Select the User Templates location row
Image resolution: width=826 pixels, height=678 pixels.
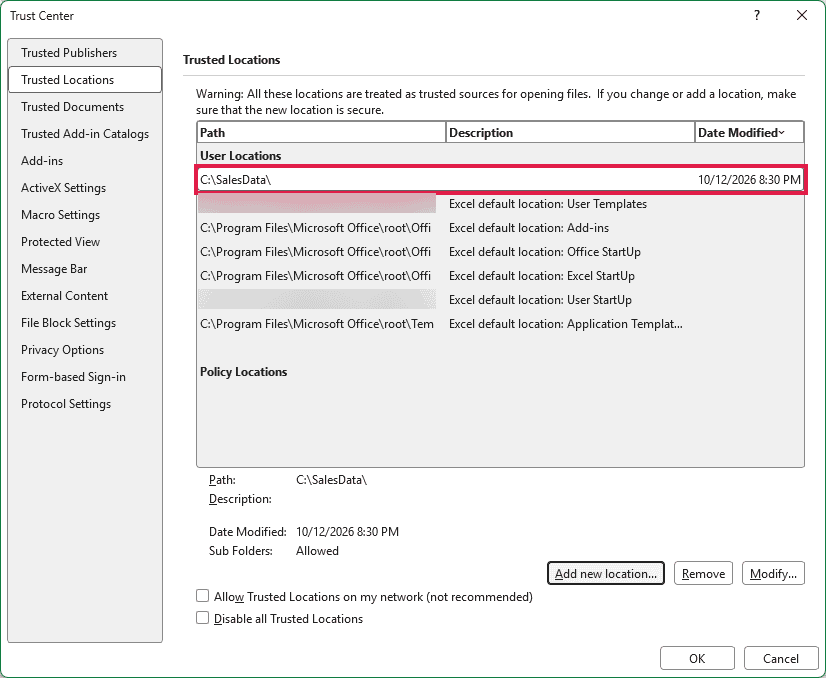tap(500, 204)
